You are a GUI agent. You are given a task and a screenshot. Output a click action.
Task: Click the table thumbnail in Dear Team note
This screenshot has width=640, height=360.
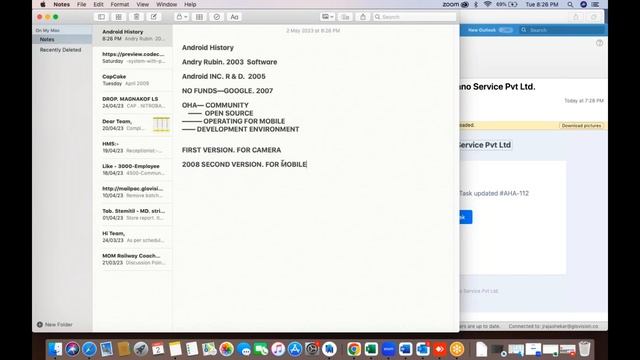(x=161, y=124)
